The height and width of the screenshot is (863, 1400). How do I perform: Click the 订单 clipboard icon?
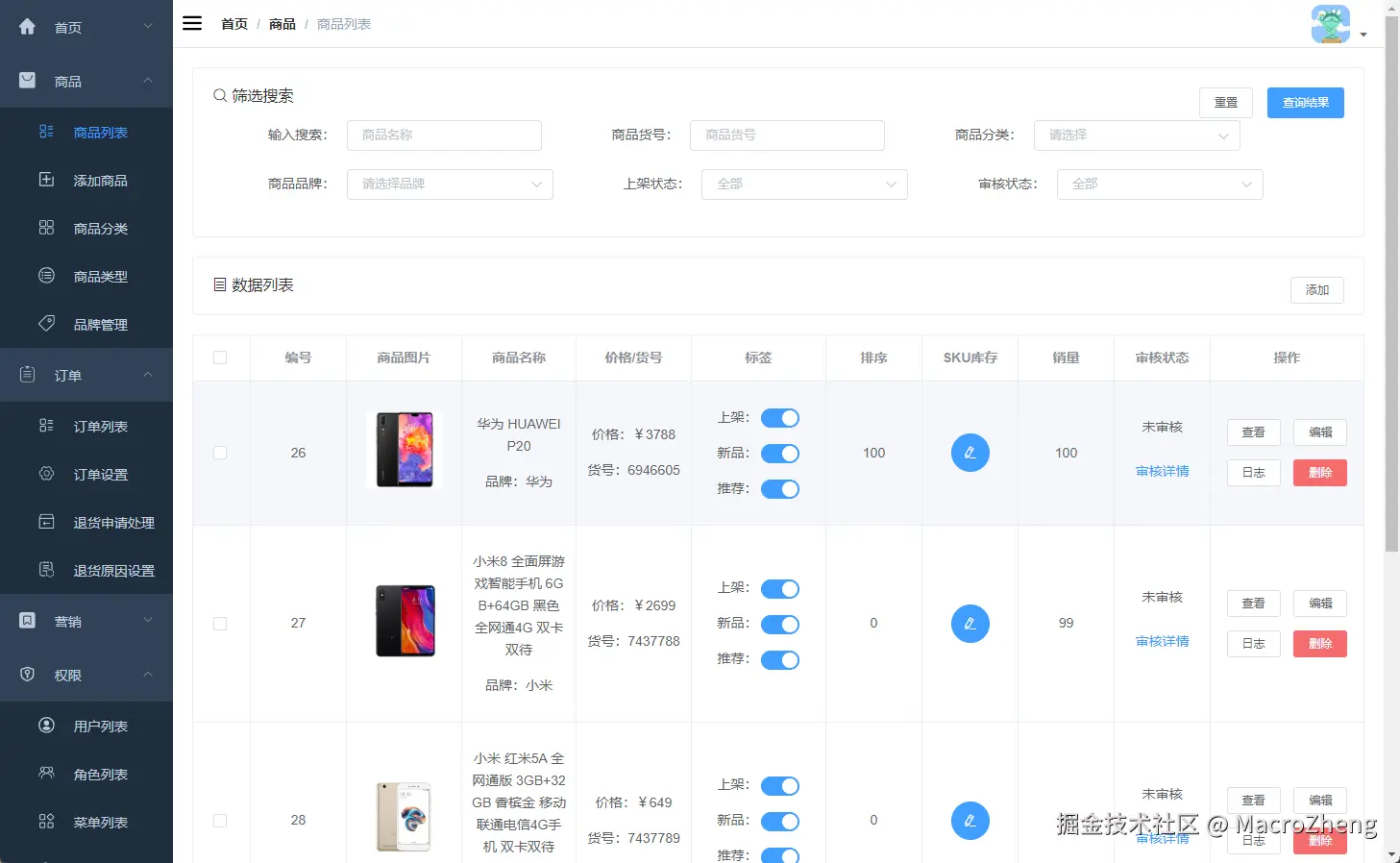[x=27, y=375]
